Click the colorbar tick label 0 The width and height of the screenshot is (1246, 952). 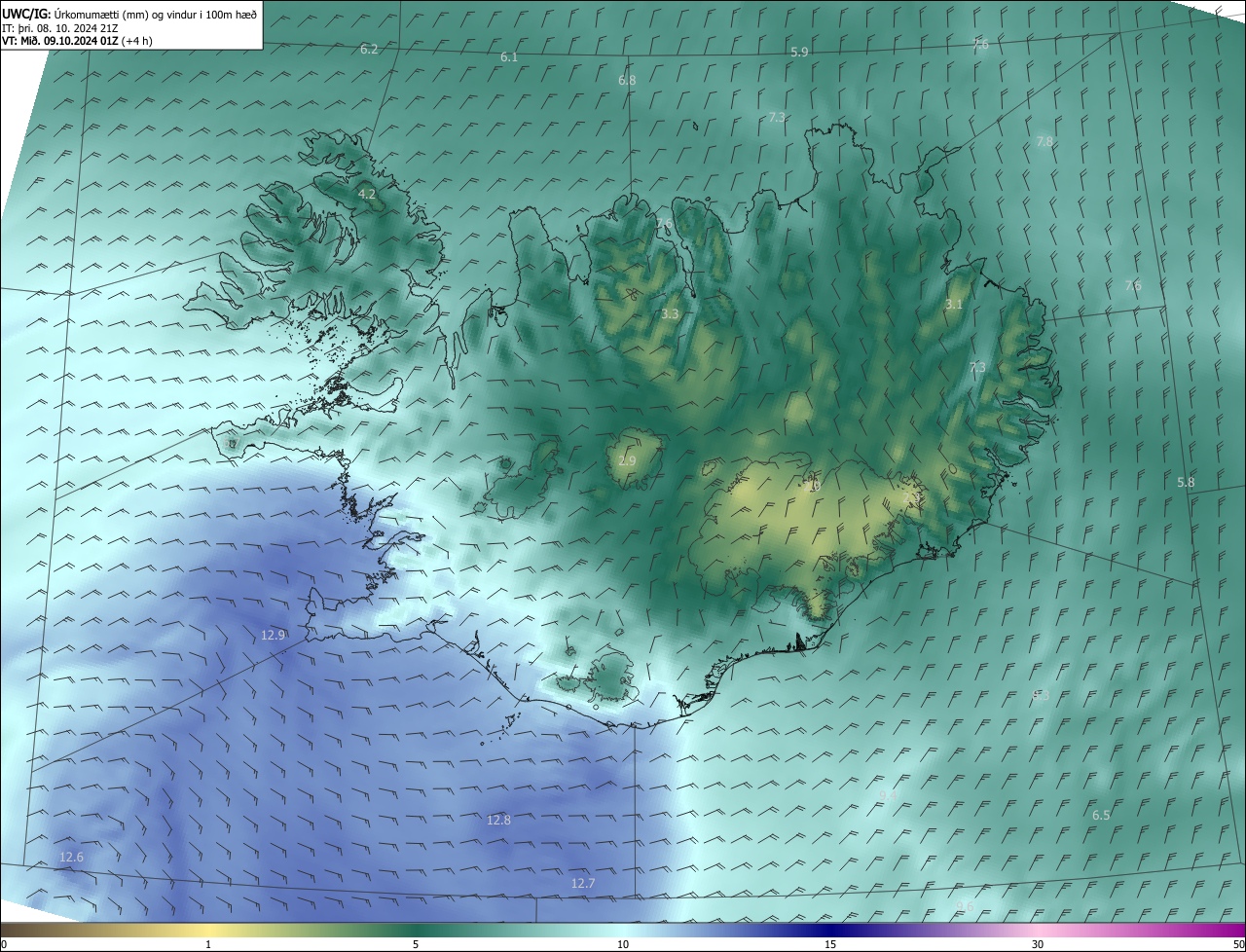(x=3, y=944)
